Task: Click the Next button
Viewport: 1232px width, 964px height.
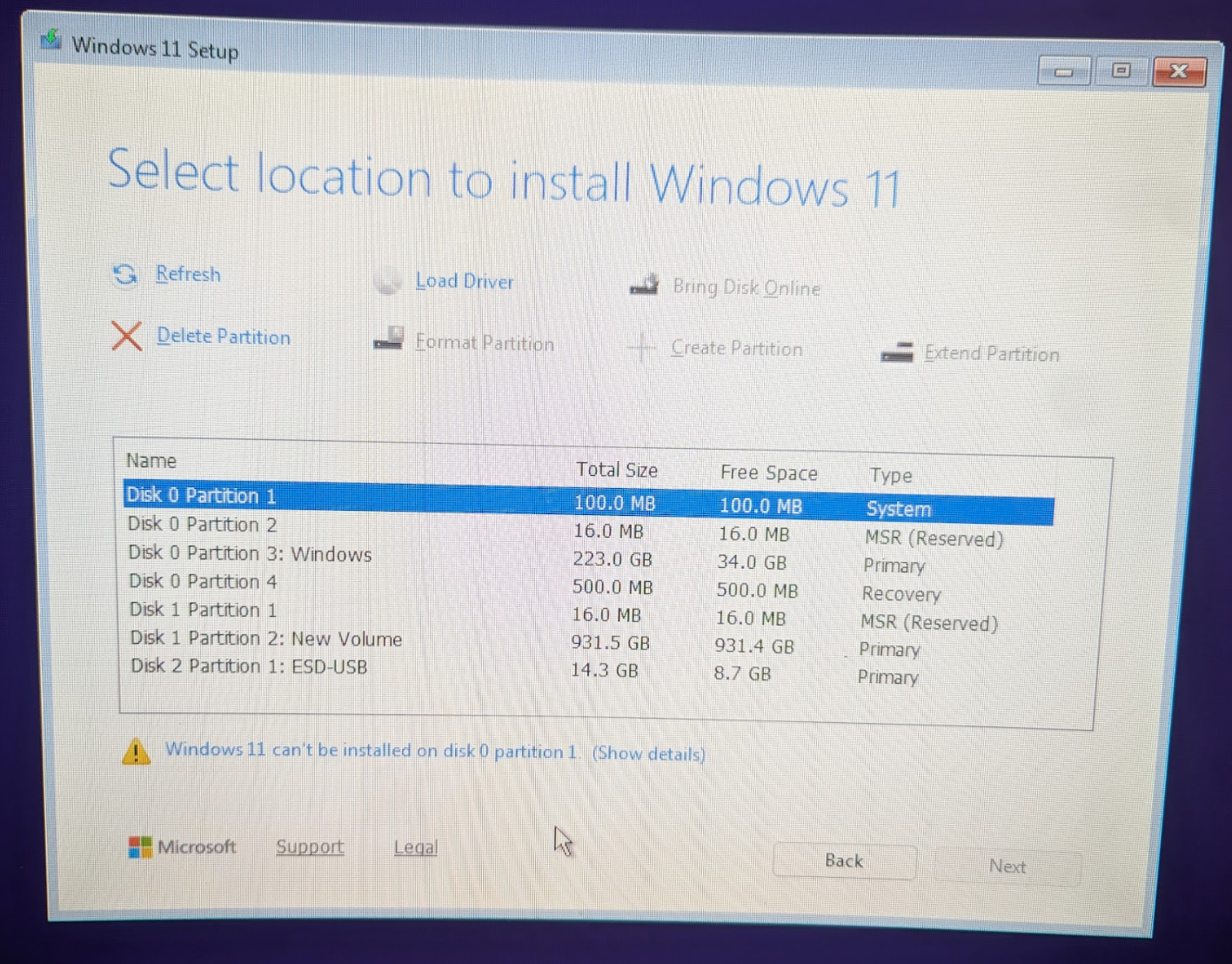Action: pyautogui.click(x=1007, y=866)
